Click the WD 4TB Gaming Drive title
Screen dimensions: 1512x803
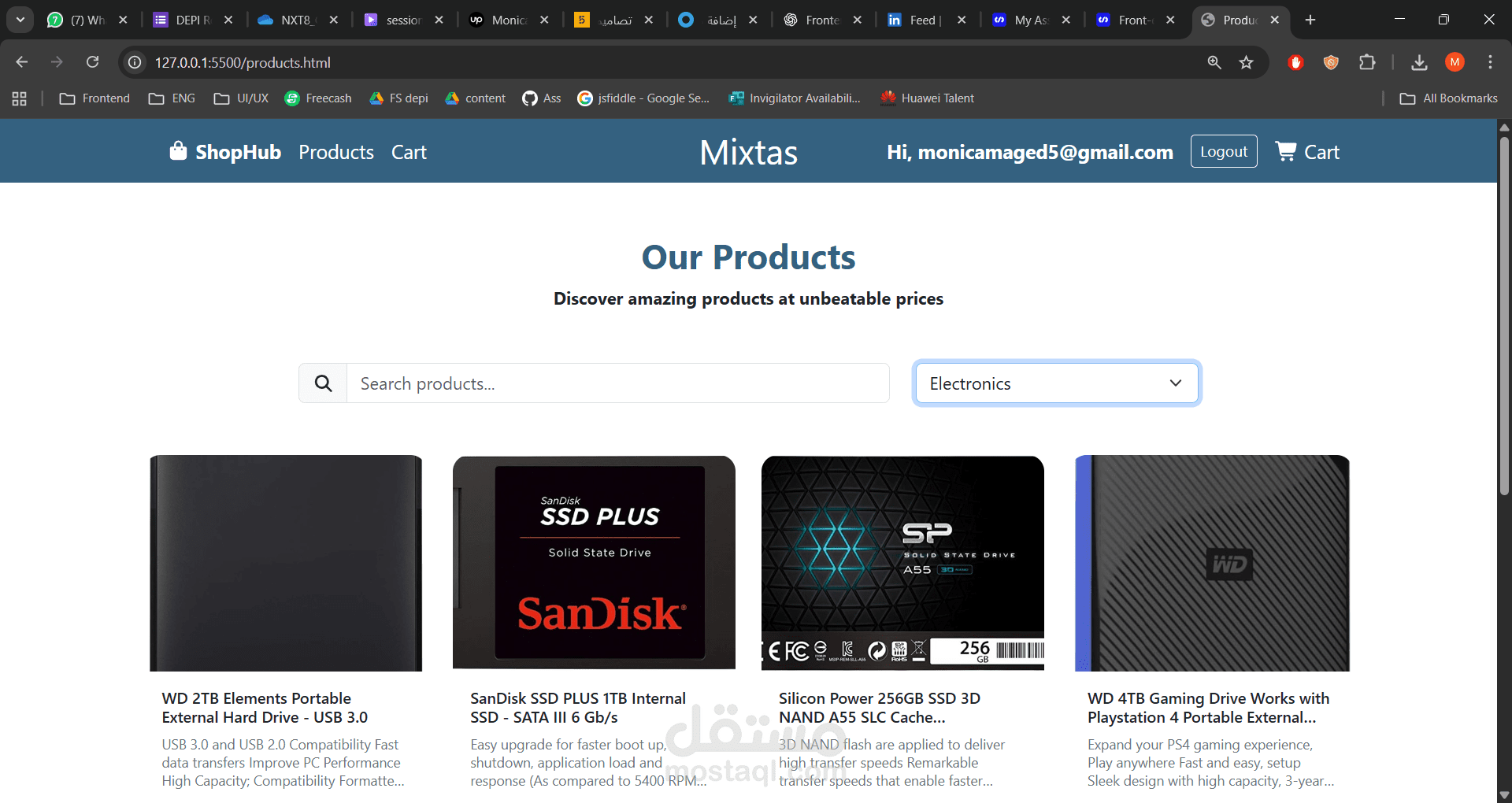(x=1209, y=708)
